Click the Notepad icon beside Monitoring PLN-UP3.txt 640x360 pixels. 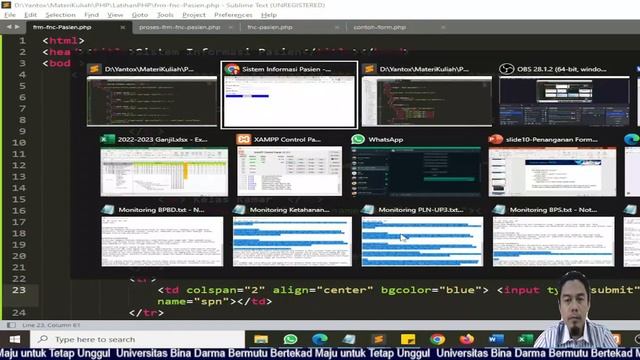click(368, 210)
